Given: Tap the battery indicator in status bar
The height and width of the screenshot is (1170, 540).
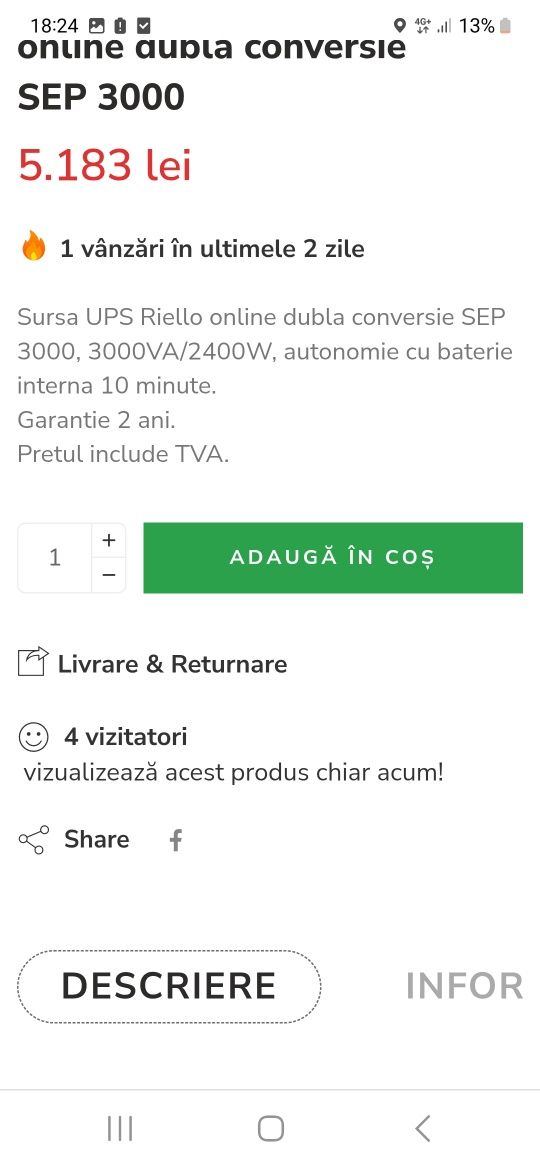Looking at the screenshot, I should [506, 26].
